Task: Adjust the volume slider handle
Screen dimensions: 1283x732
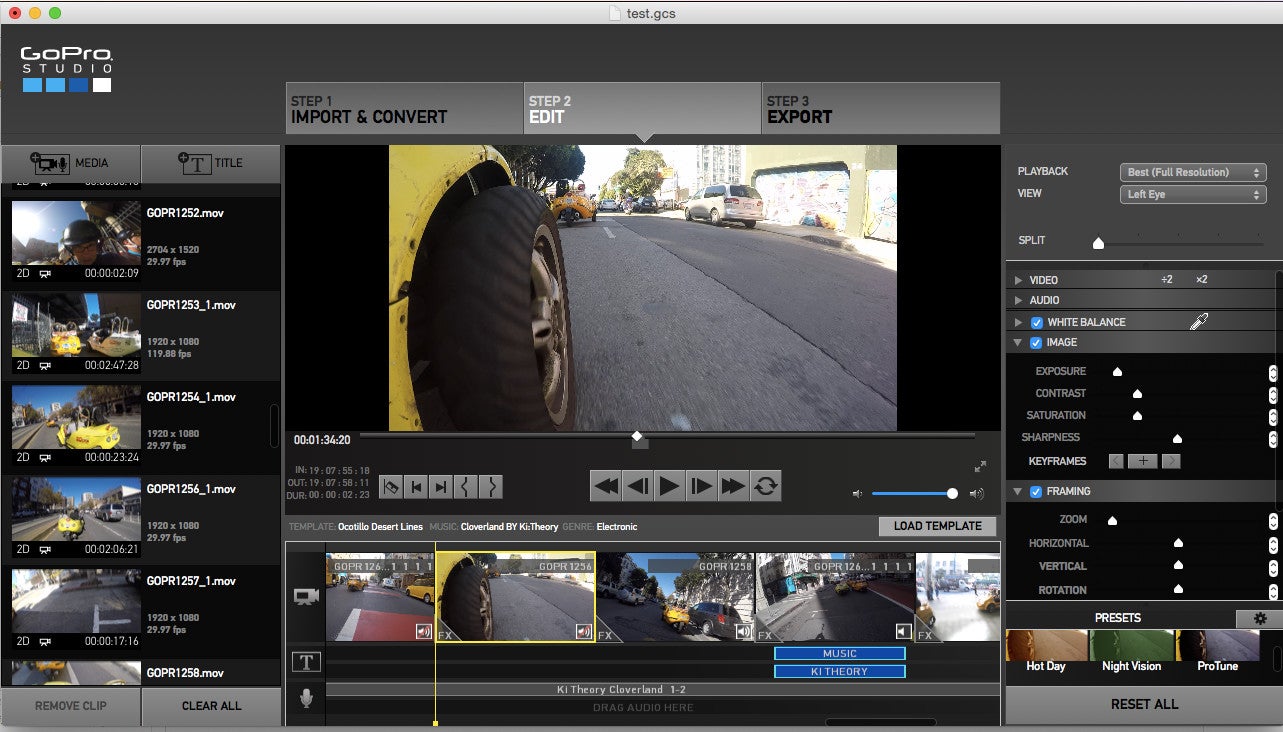Action: pyautogui.click(x=952, y=493)
